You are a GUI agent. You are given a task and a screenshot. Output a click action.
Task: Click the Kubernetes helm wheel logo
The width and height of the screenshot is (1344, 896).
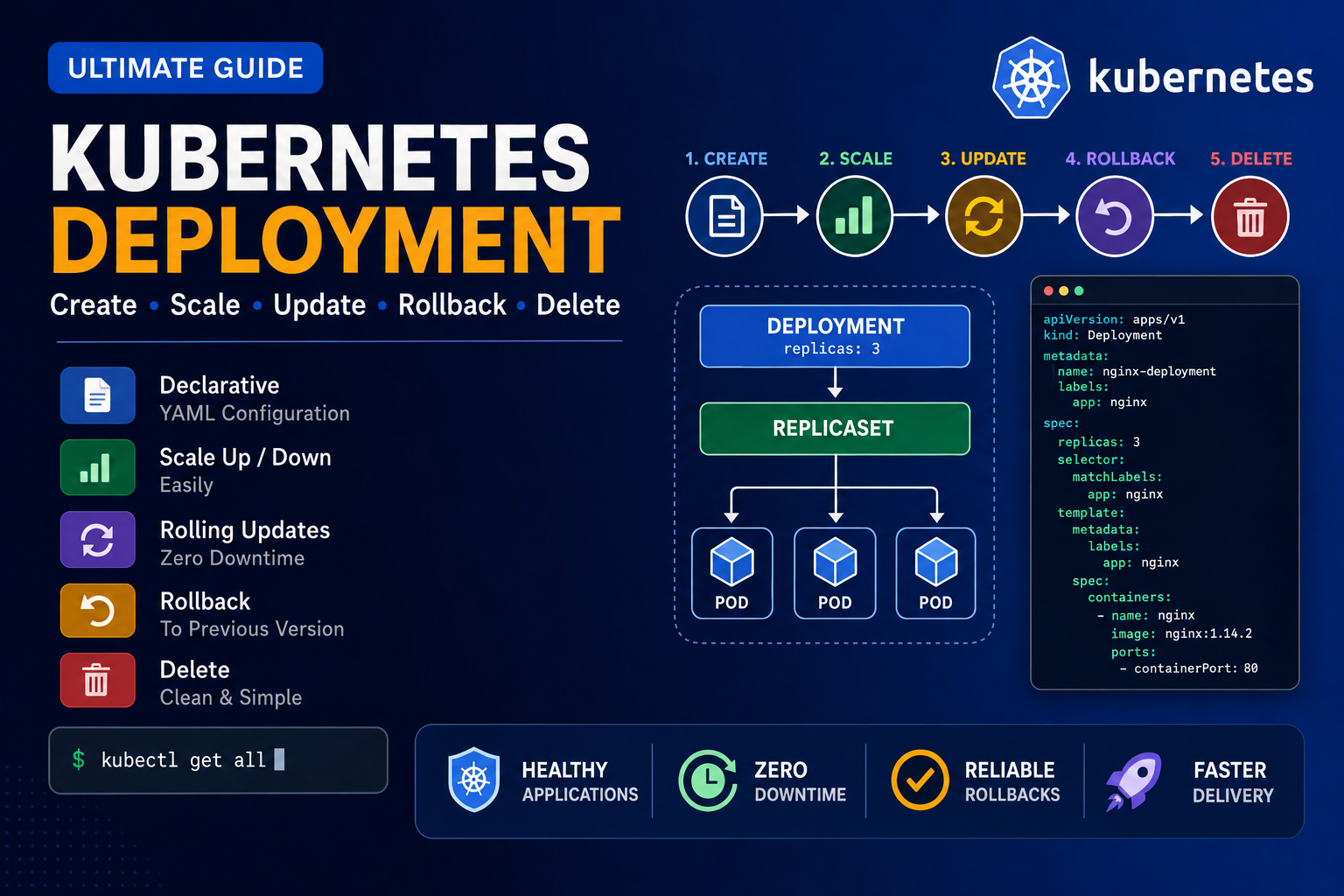[x=1032, y=77]
